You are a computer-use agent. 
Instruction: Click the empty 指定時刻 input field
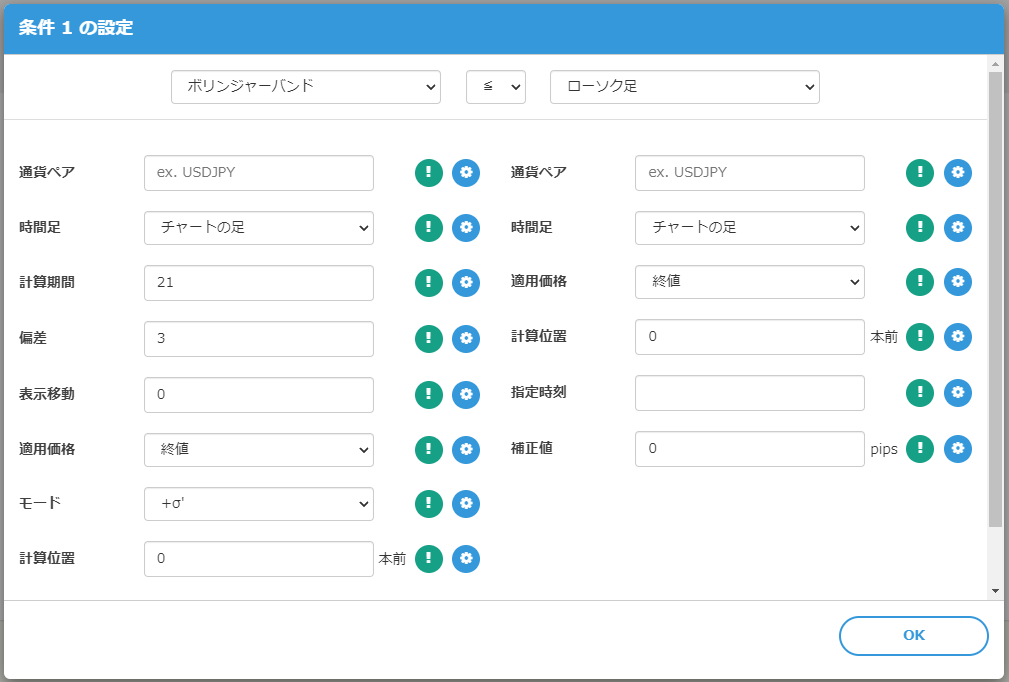click(749, 393)
